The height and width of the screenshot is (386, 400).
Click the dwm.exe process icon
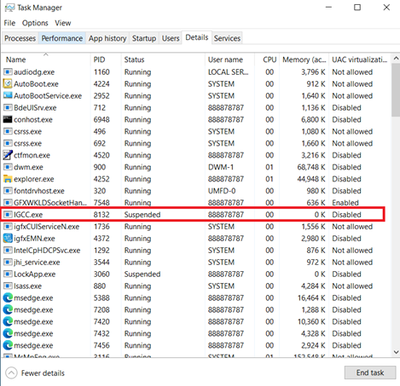8,167
